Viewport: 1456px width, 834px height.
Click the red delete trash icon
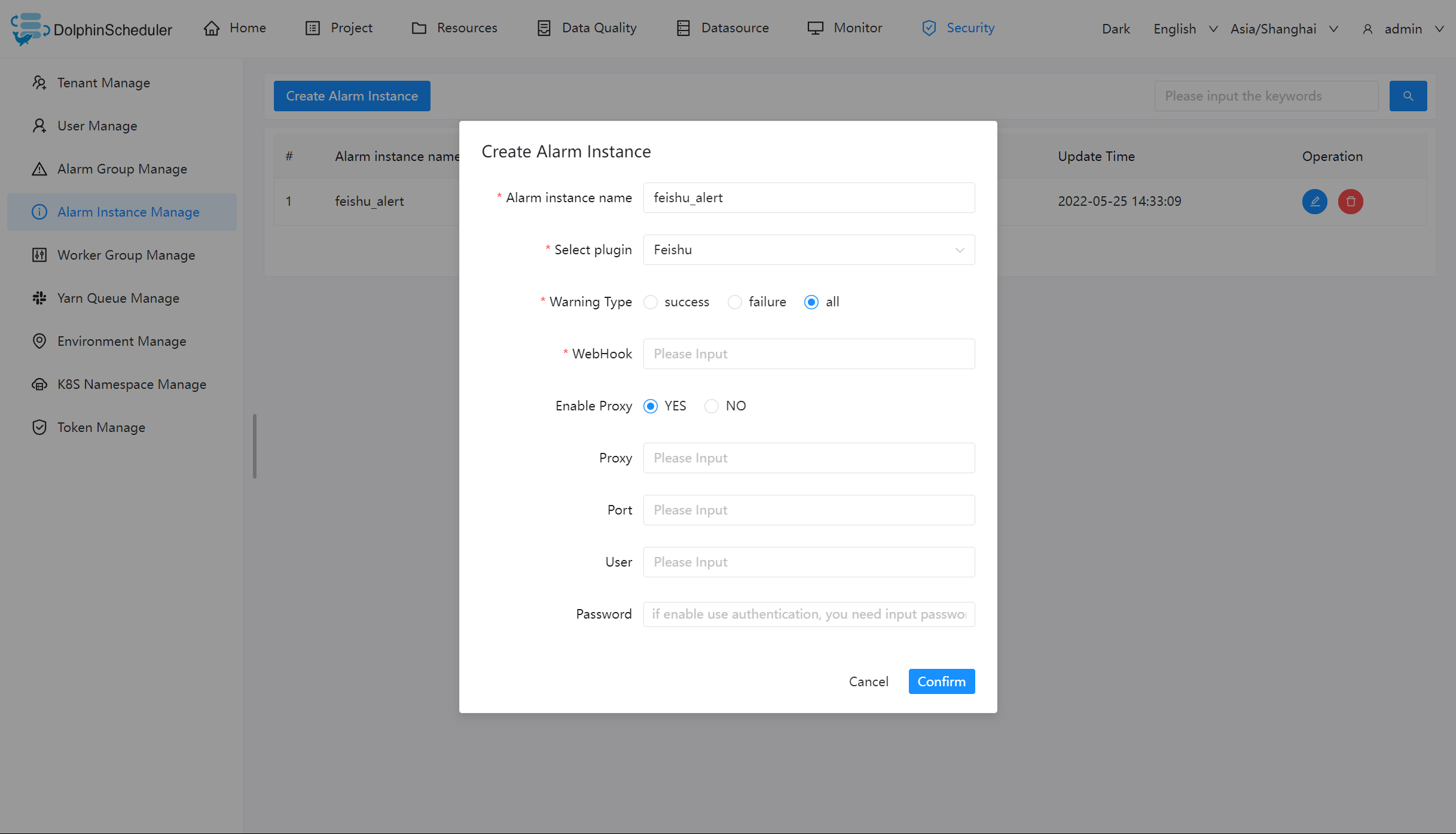coord(1350,202)
